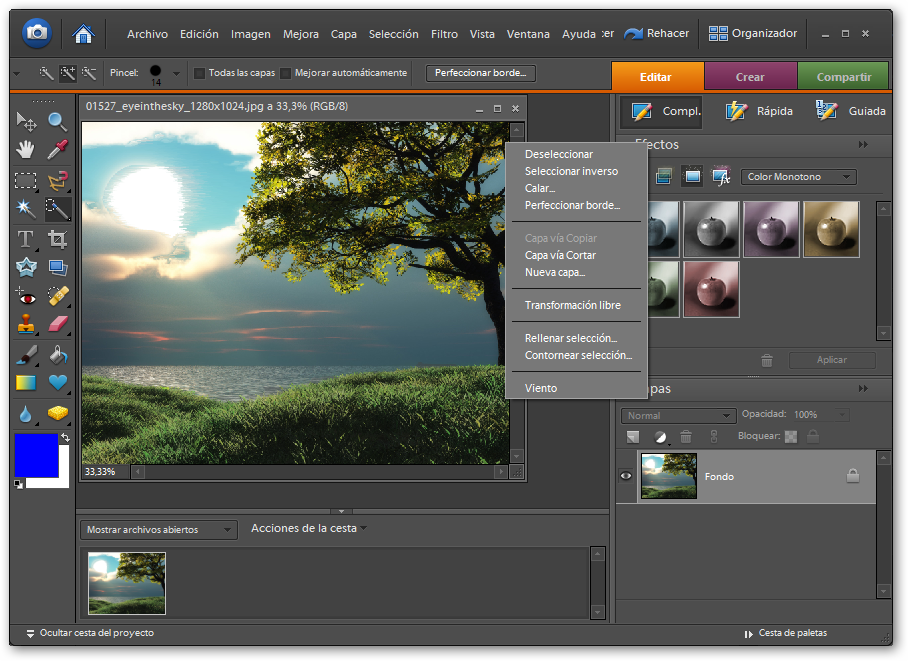Choose the horizontal Text tool

tap(26, 239)
